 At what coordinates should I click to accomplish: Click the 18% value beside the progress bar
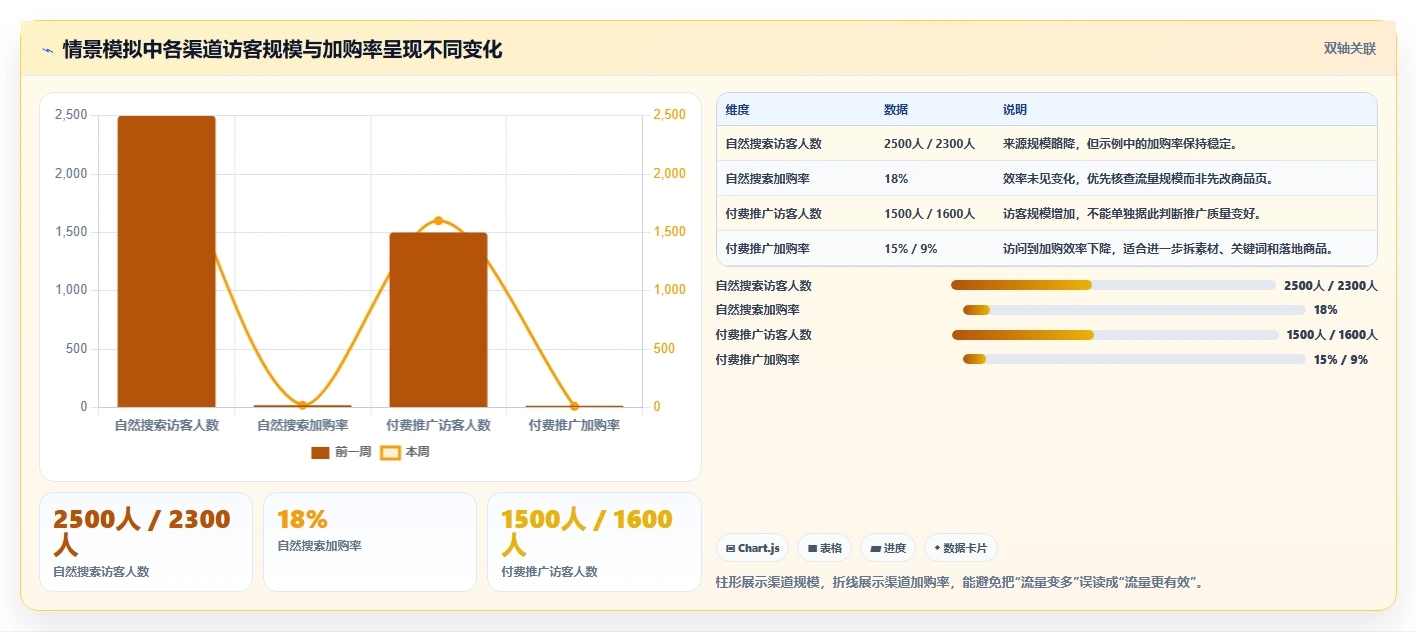(1325, 310)
